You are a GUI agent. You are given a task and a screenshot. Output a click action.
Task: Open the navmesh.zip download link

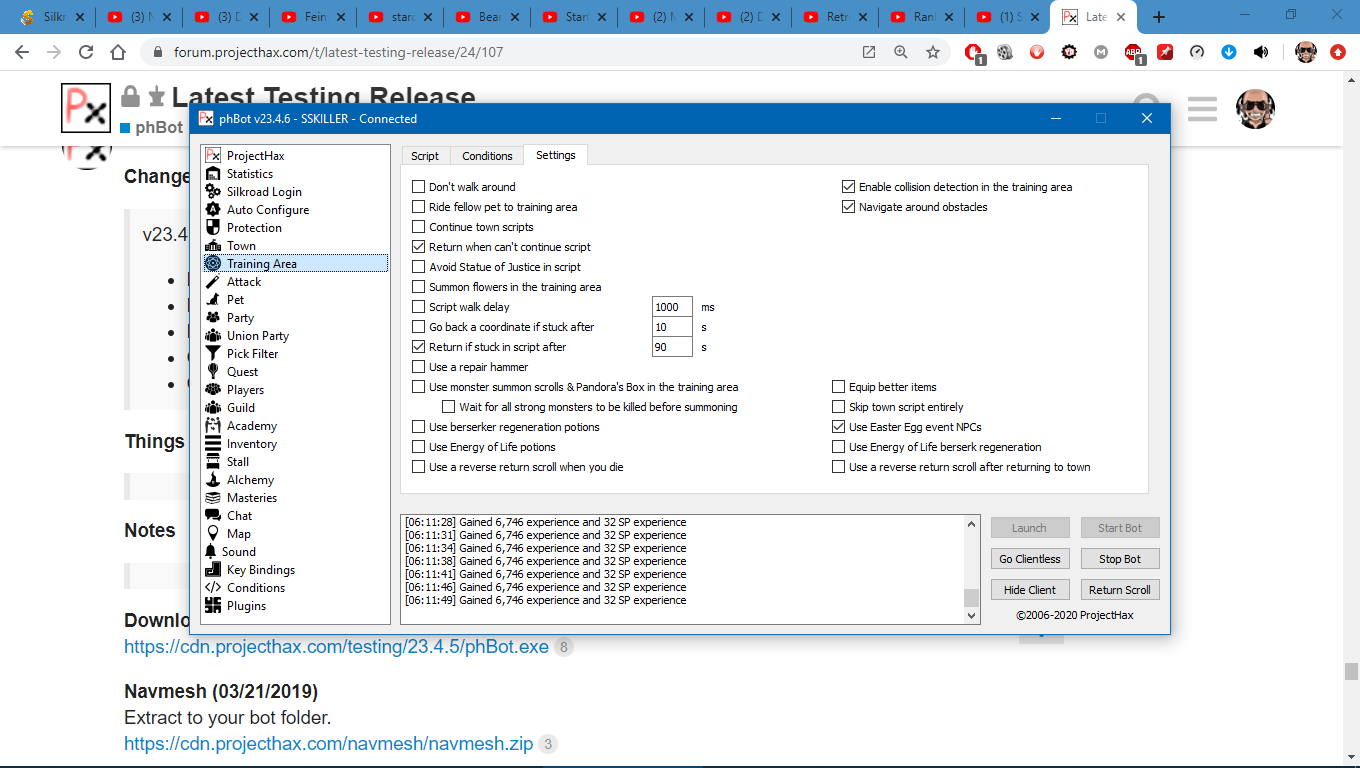point(328,744)
